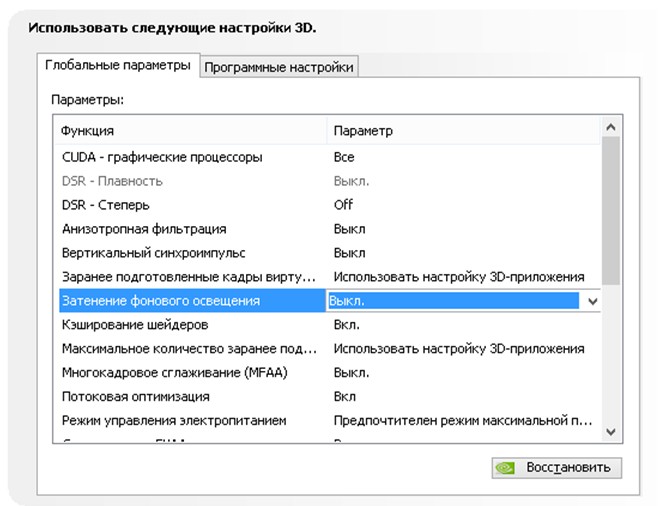Click the Заранее подготовленные кадры row
The image size is (659, 506).
tap(188, 277)
